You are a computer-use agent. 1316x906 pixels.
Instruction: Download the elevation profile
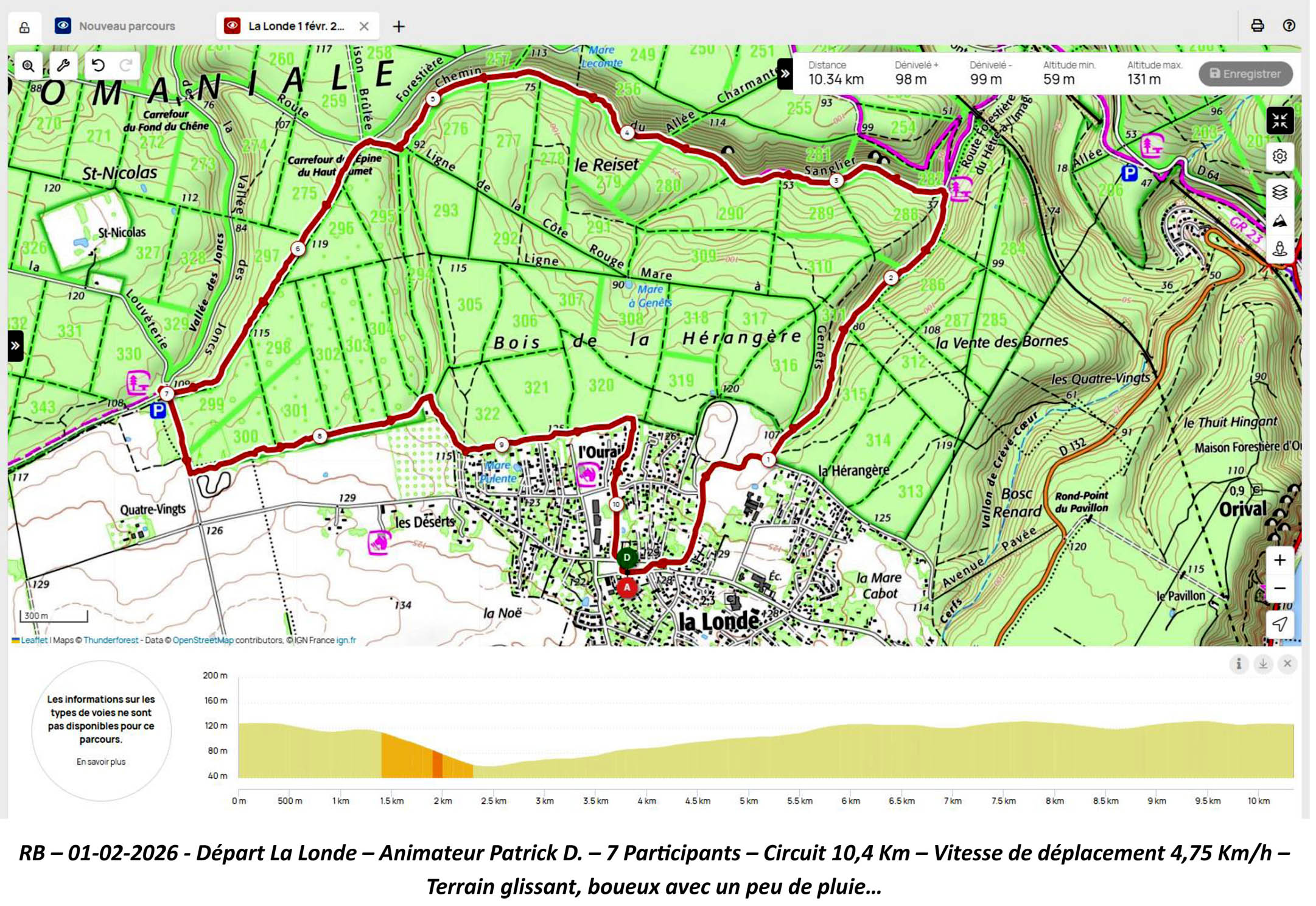click(1263, 664)
